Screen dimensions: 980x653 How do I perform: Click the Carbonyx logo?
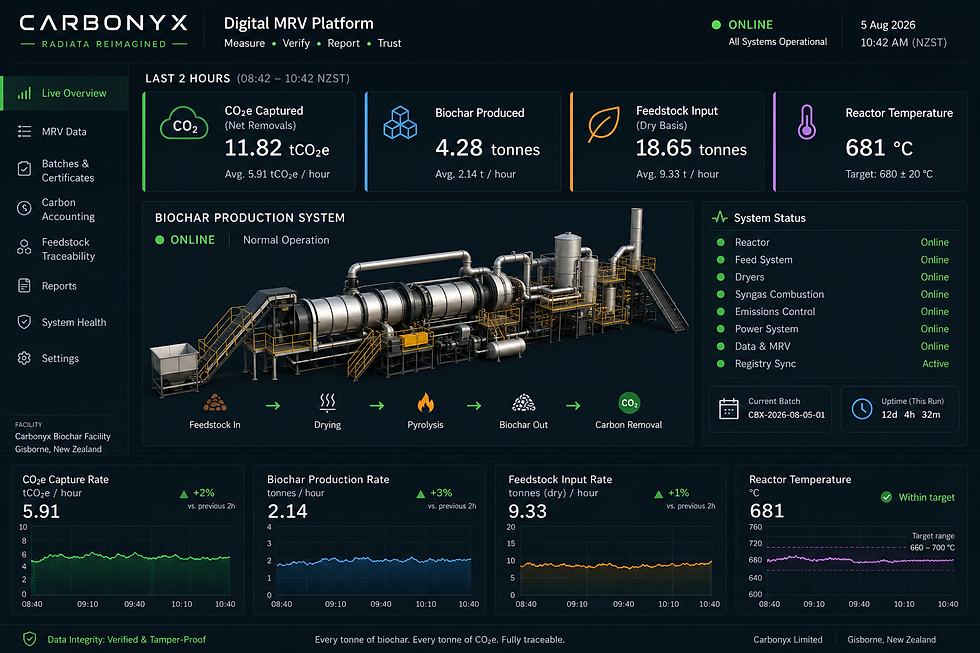104,31
